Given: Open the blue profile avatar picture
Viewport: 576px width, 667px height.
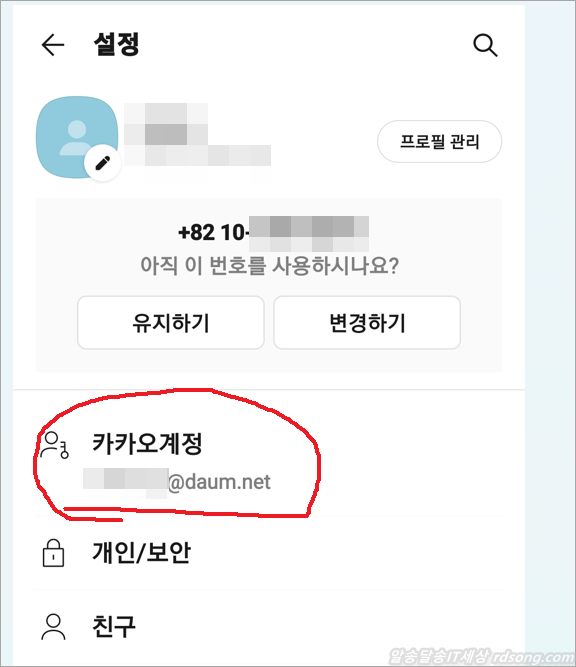Looking at the screenshot, I should [77, 137].
